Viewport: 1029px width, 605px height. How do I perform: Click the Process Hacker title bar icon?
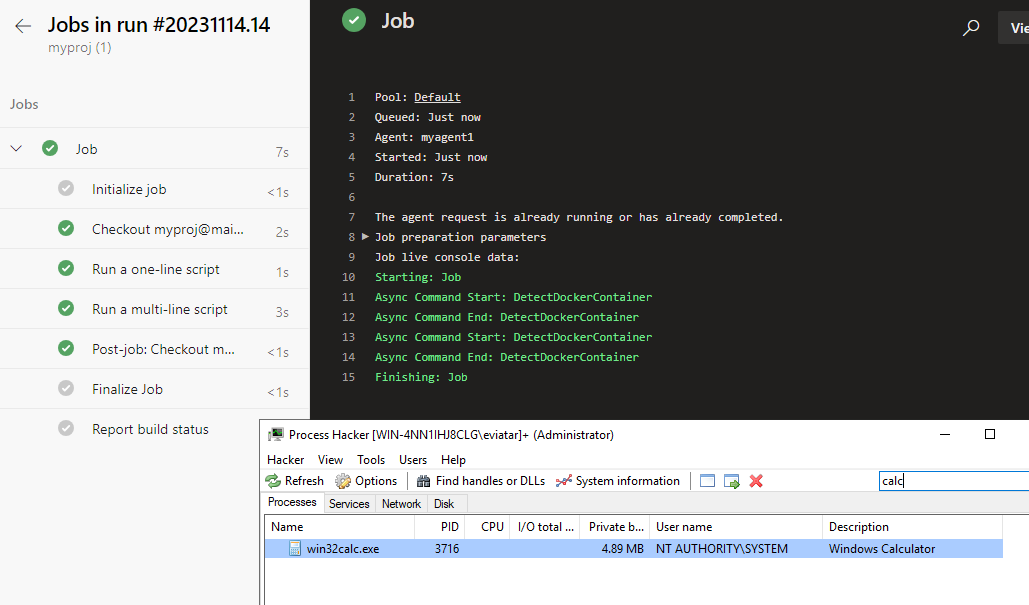click(276, 434)
